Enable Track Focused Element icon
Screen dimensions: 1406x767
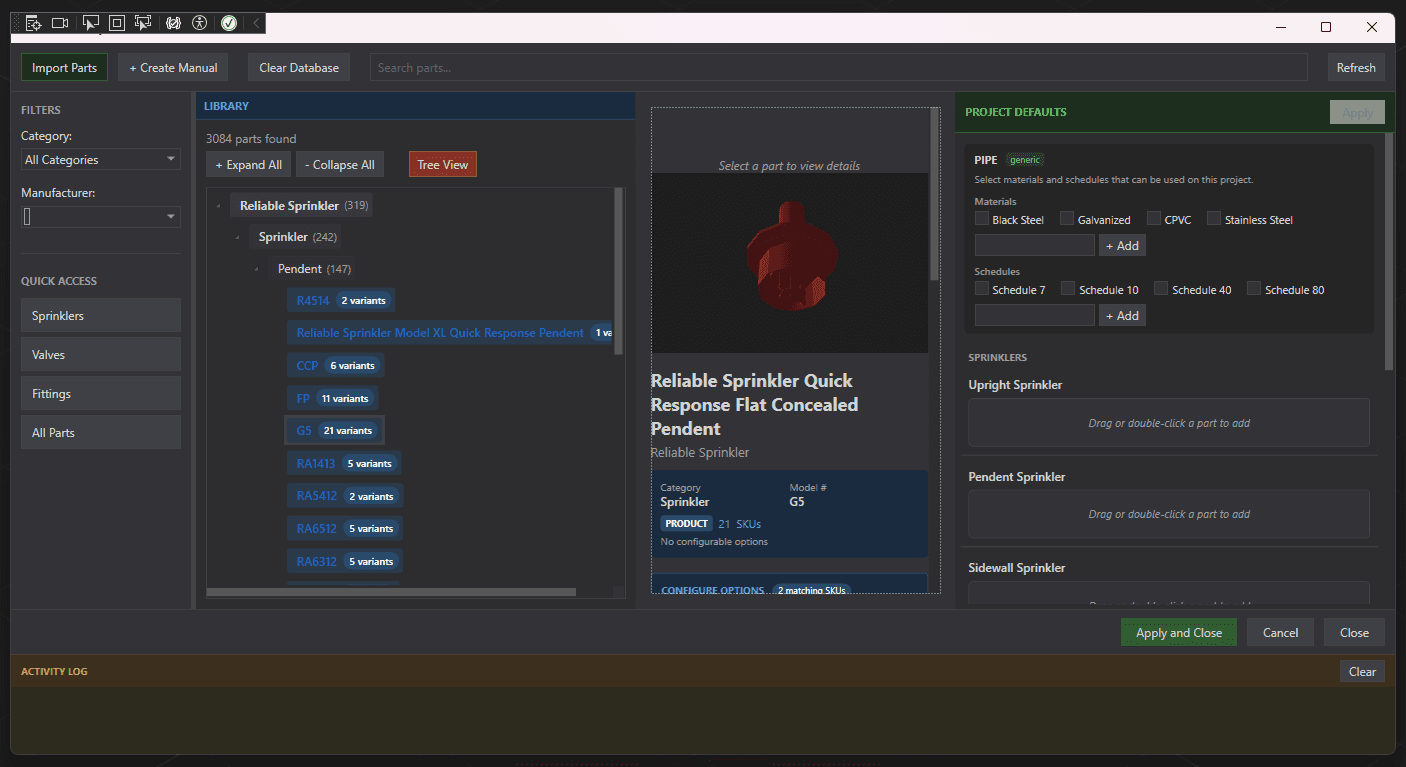pos(143,23)
